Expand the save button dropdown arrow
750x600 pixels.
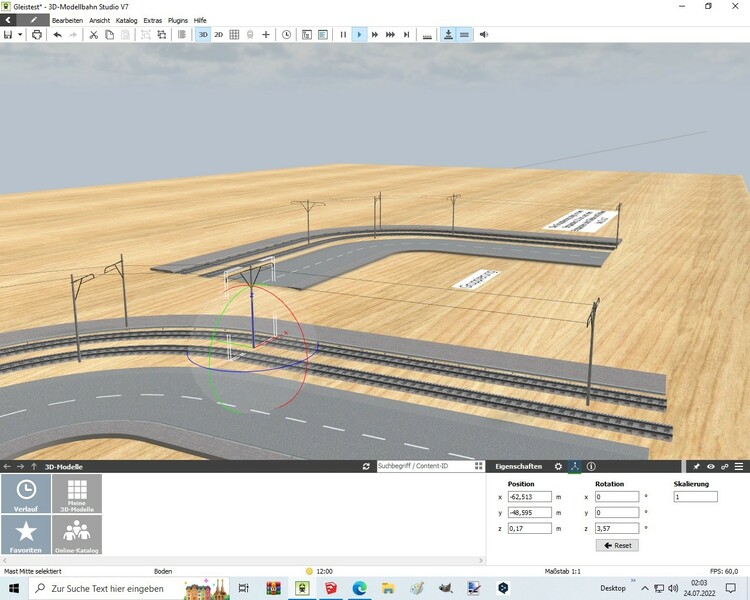point(21,34)
